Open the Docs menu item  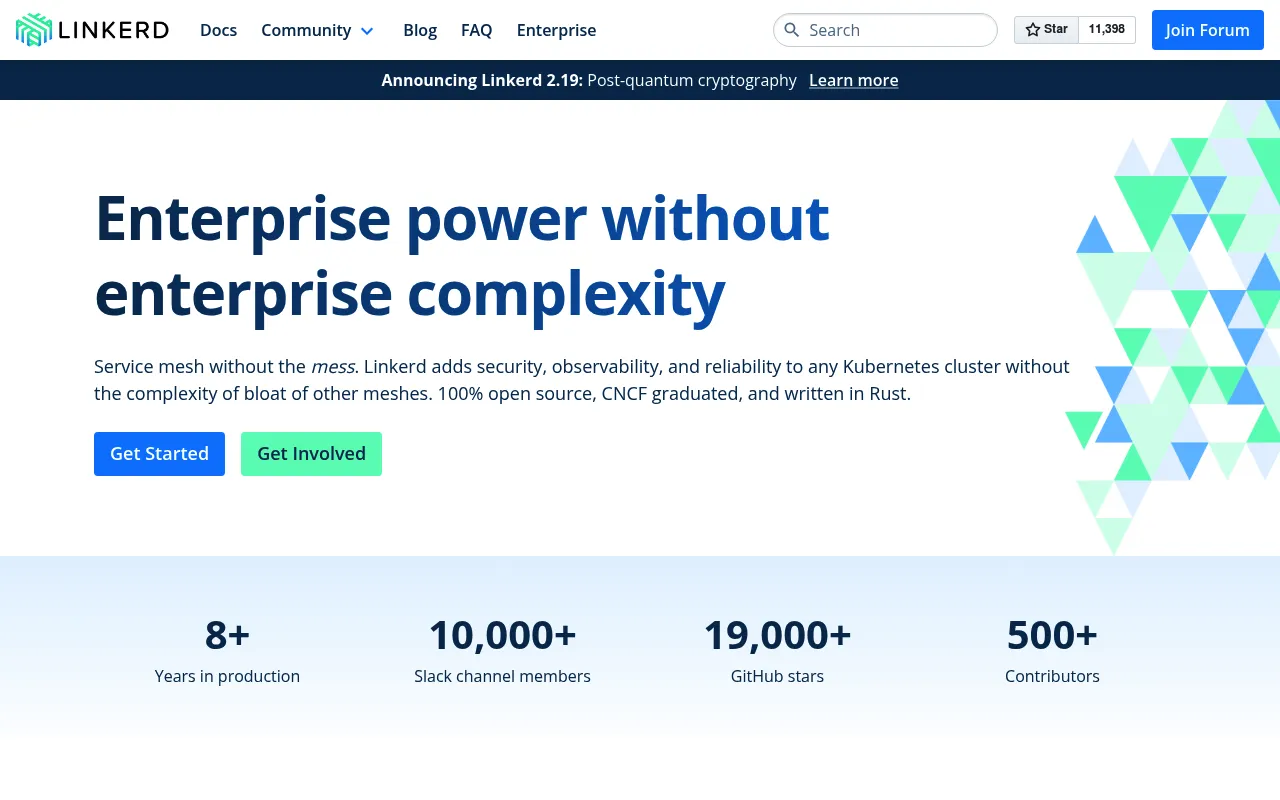pos(218,30)
